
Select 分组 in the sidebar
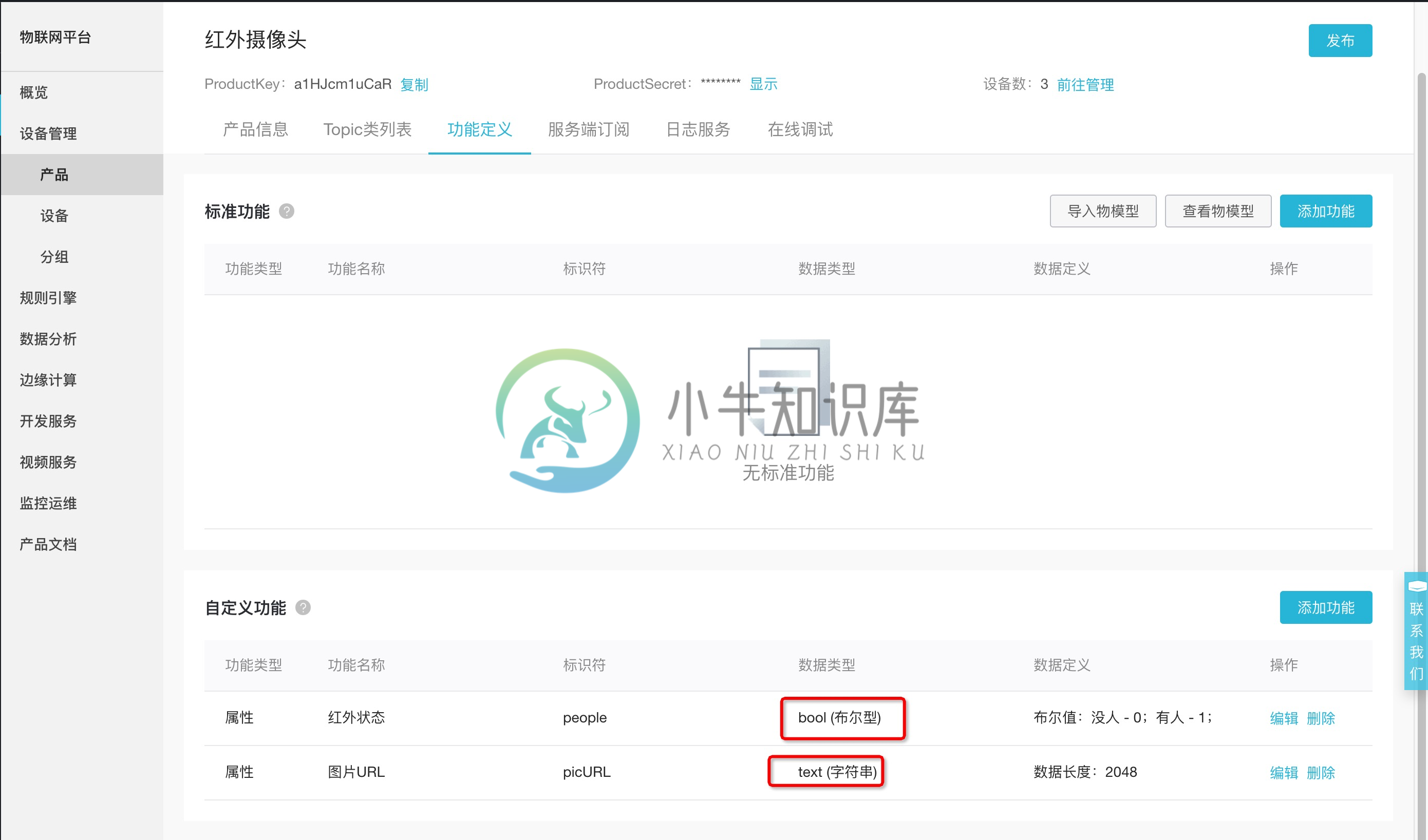point(82,257)
